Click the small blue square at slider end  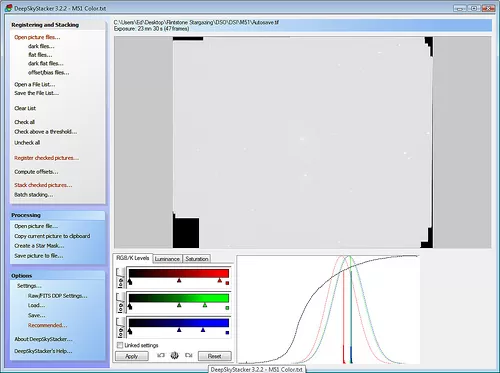227,332
